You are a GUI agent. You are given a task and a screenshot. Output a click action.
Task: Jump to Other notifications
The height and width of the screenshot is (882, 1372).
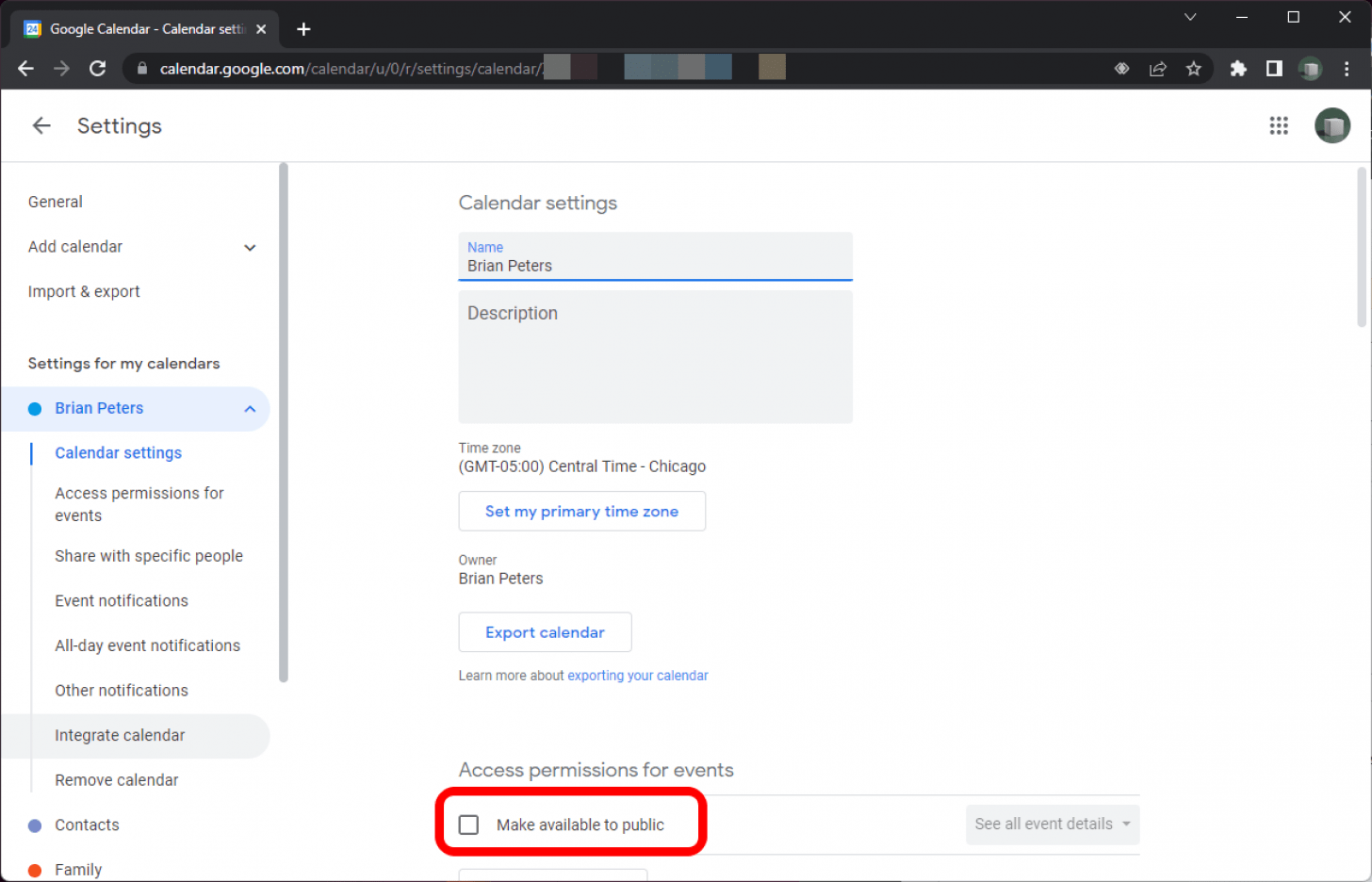[122, 691]
